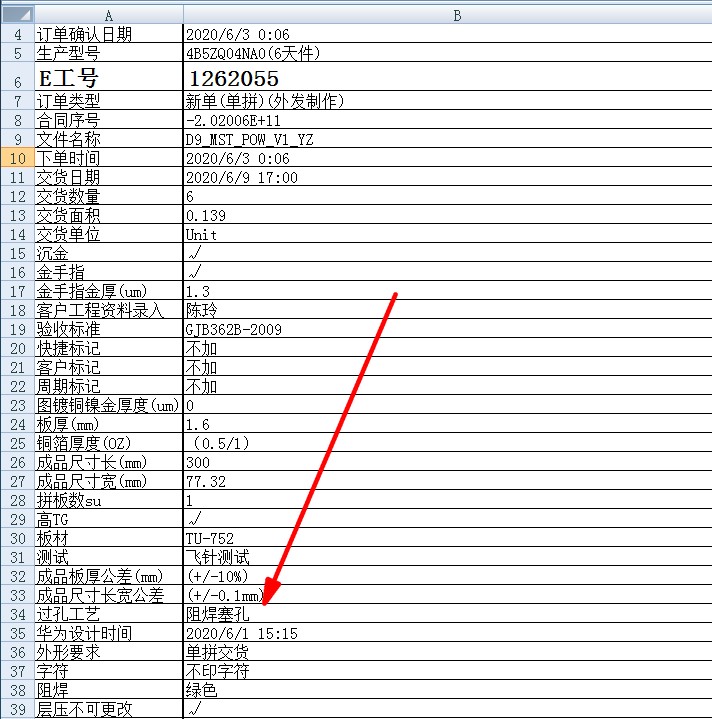Click cell TU-752
712x719 pixels.
(447, 538)
